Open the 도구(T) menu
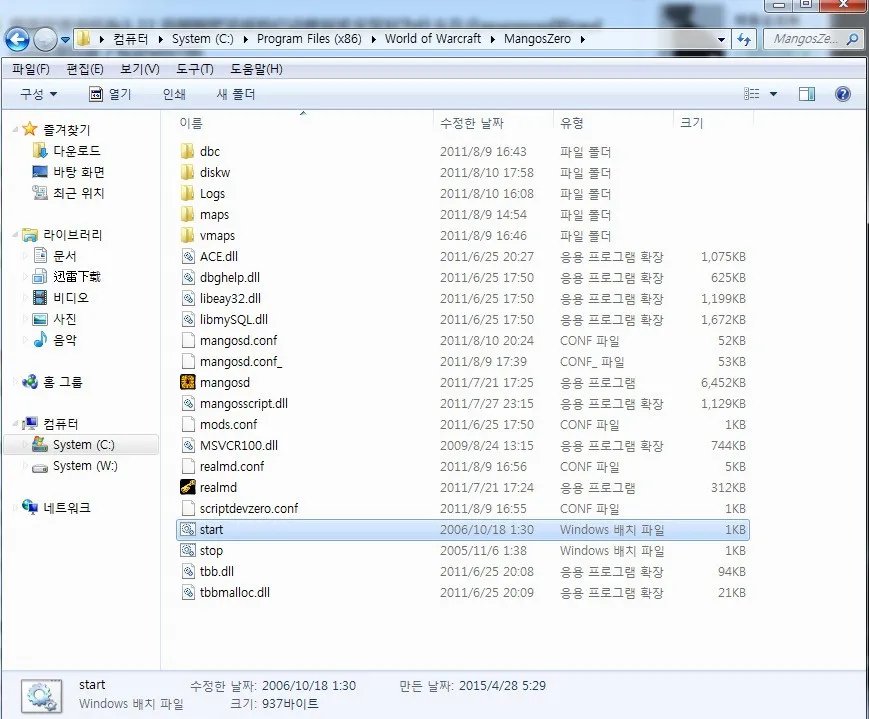 [195, 69]
